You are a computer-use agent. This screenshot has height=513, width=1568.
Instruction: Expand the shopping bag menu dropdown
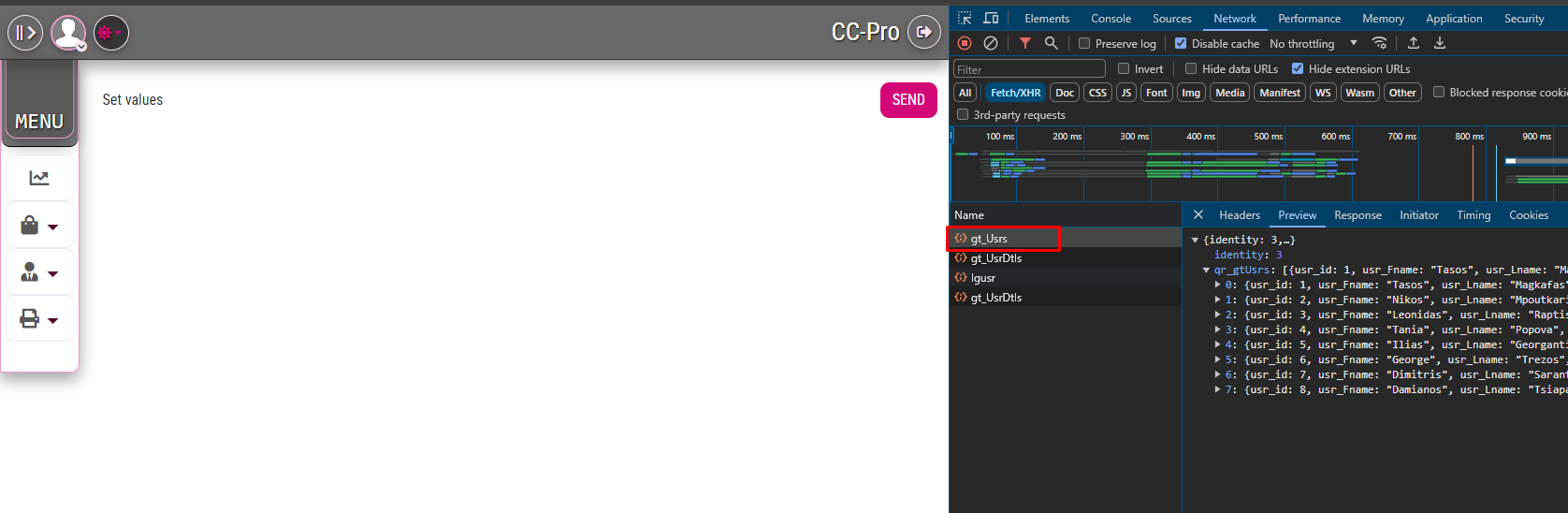click(39, 226)
